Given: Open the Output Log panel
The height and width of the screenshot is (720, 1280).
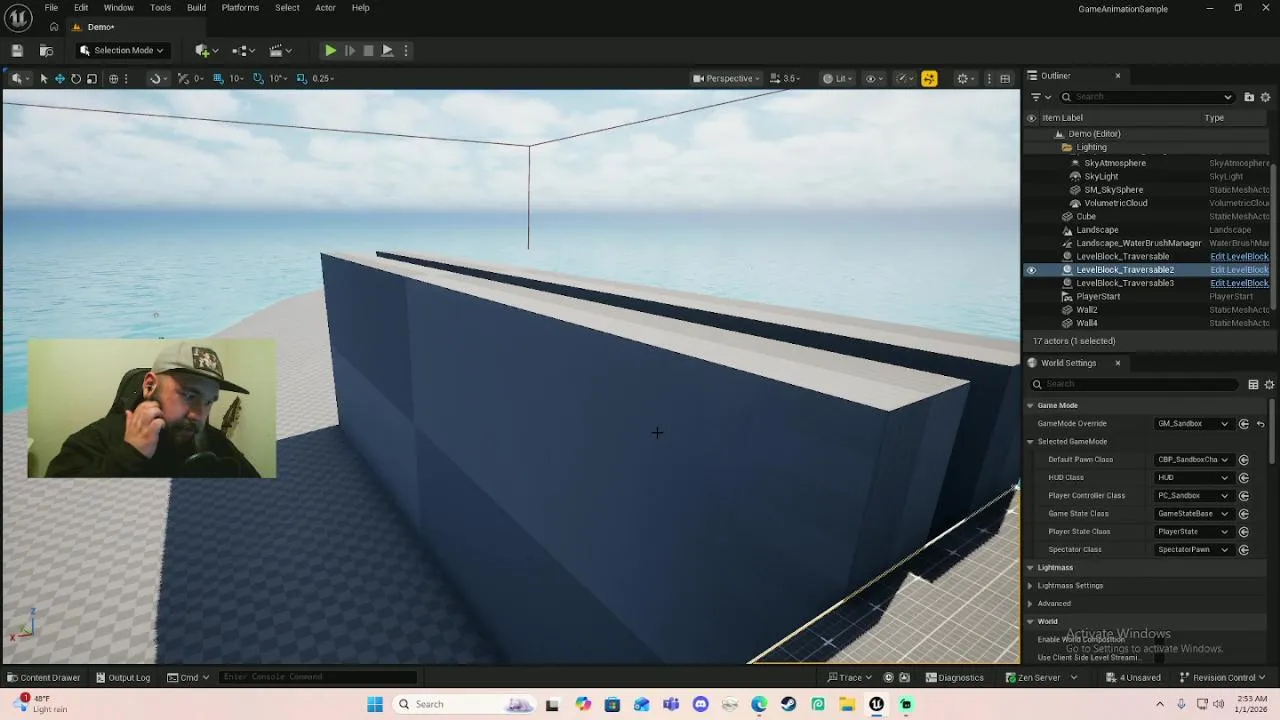Looking at the screenshot, I should (123, 678).
